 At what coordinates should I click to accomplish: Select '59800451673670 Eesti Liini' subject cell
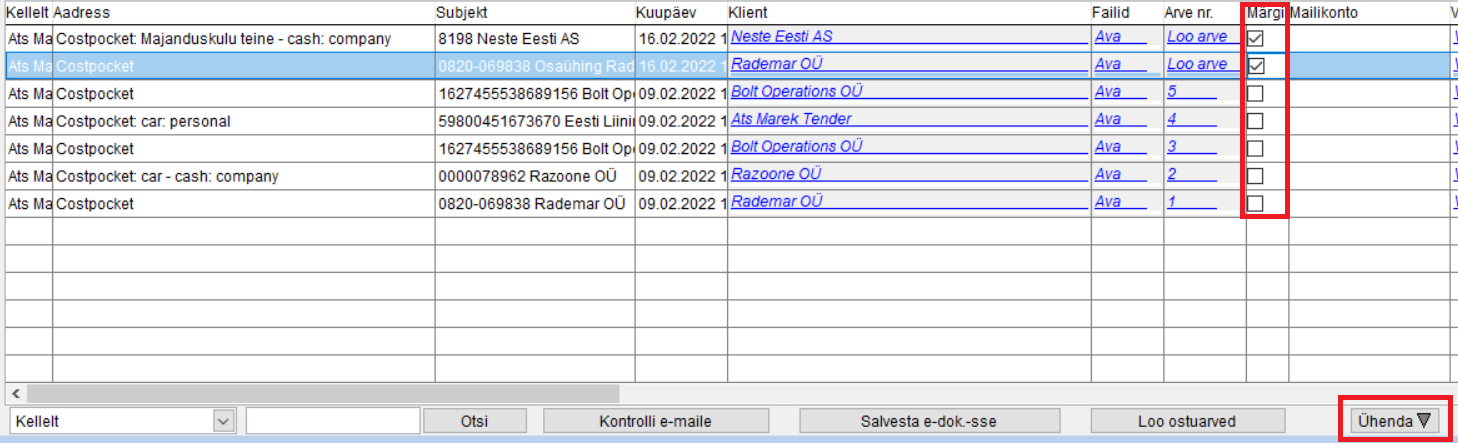click(534, 121)
